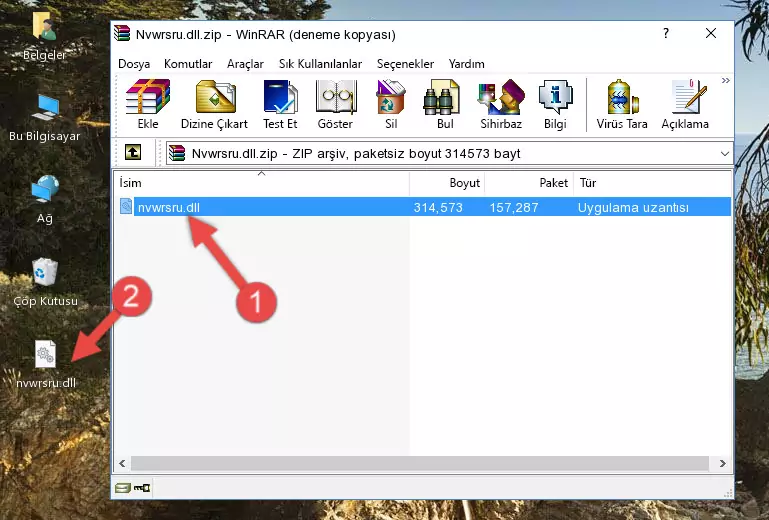Run Virüs Tara scan tool
Image resolution: width=769 pixels, height=520 pixels.
pos(622,97)
